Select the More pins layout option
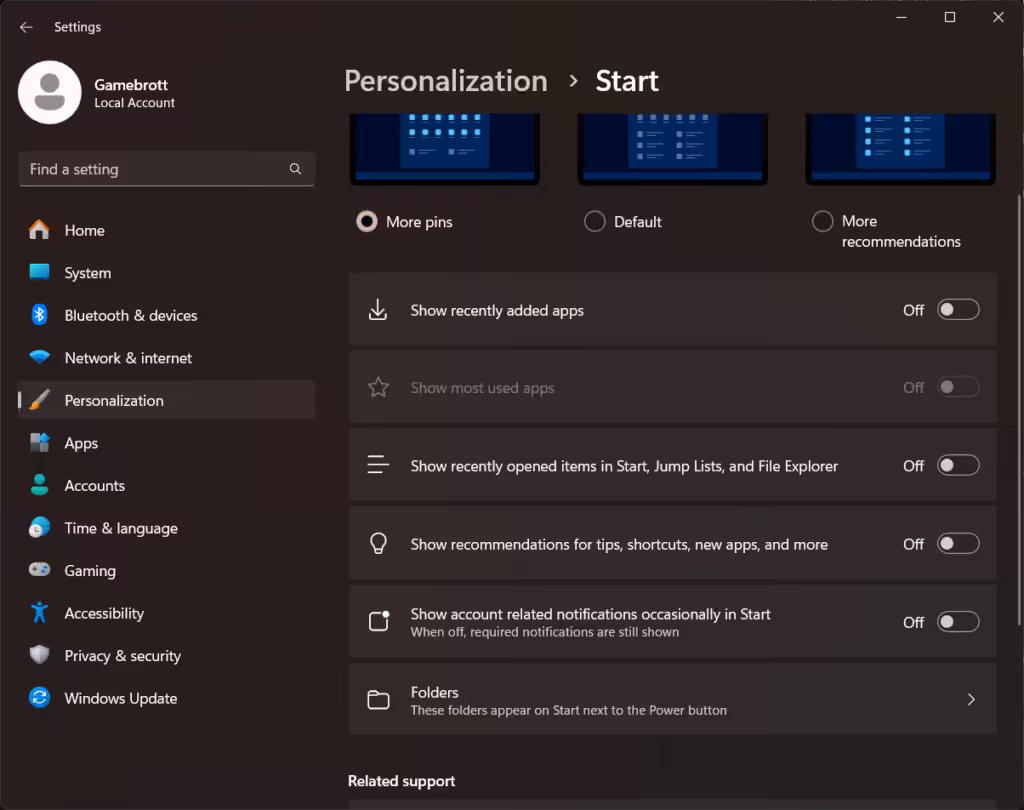Viewport: 1024px width, 810px height. [x=366, y=221]
